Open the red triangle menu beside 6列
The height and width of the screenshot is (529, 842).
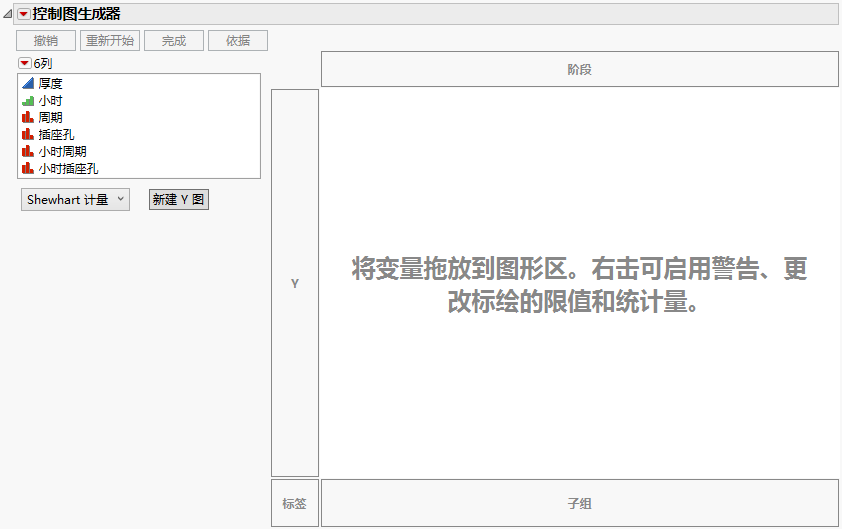tap(24, 63)
